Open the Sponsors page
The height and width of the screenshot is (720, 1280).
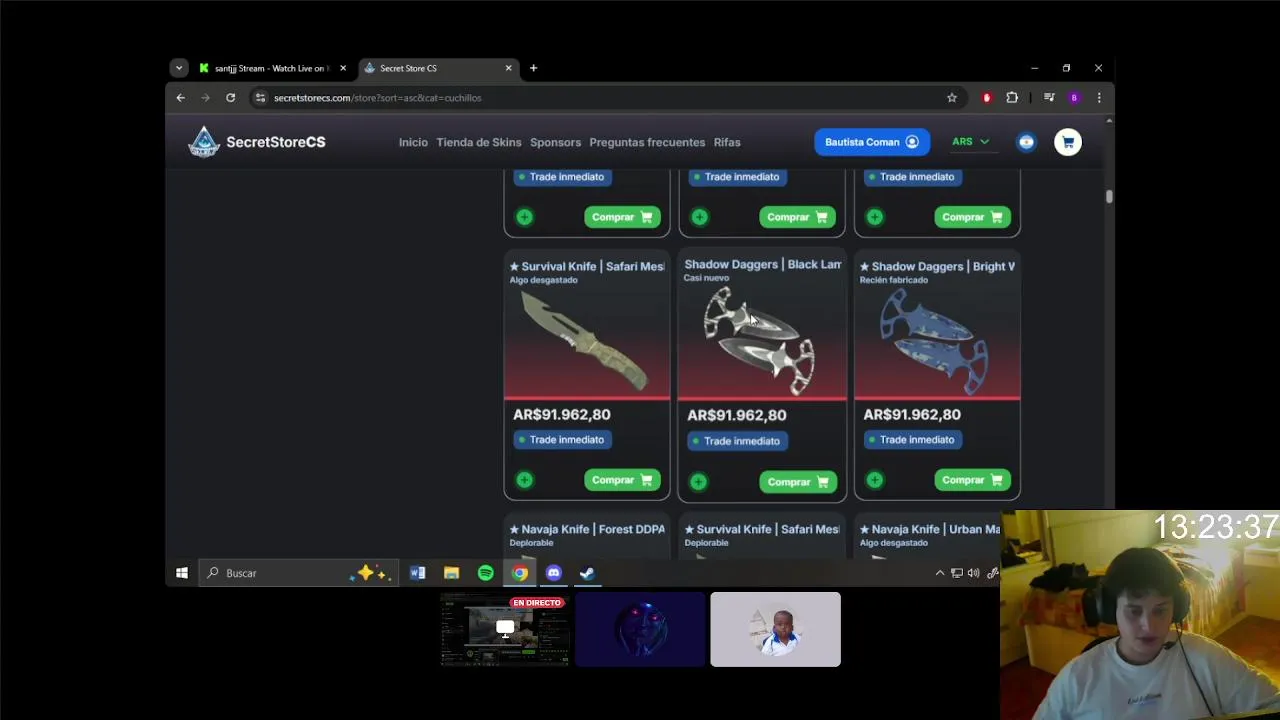click(x=555, y=142)
